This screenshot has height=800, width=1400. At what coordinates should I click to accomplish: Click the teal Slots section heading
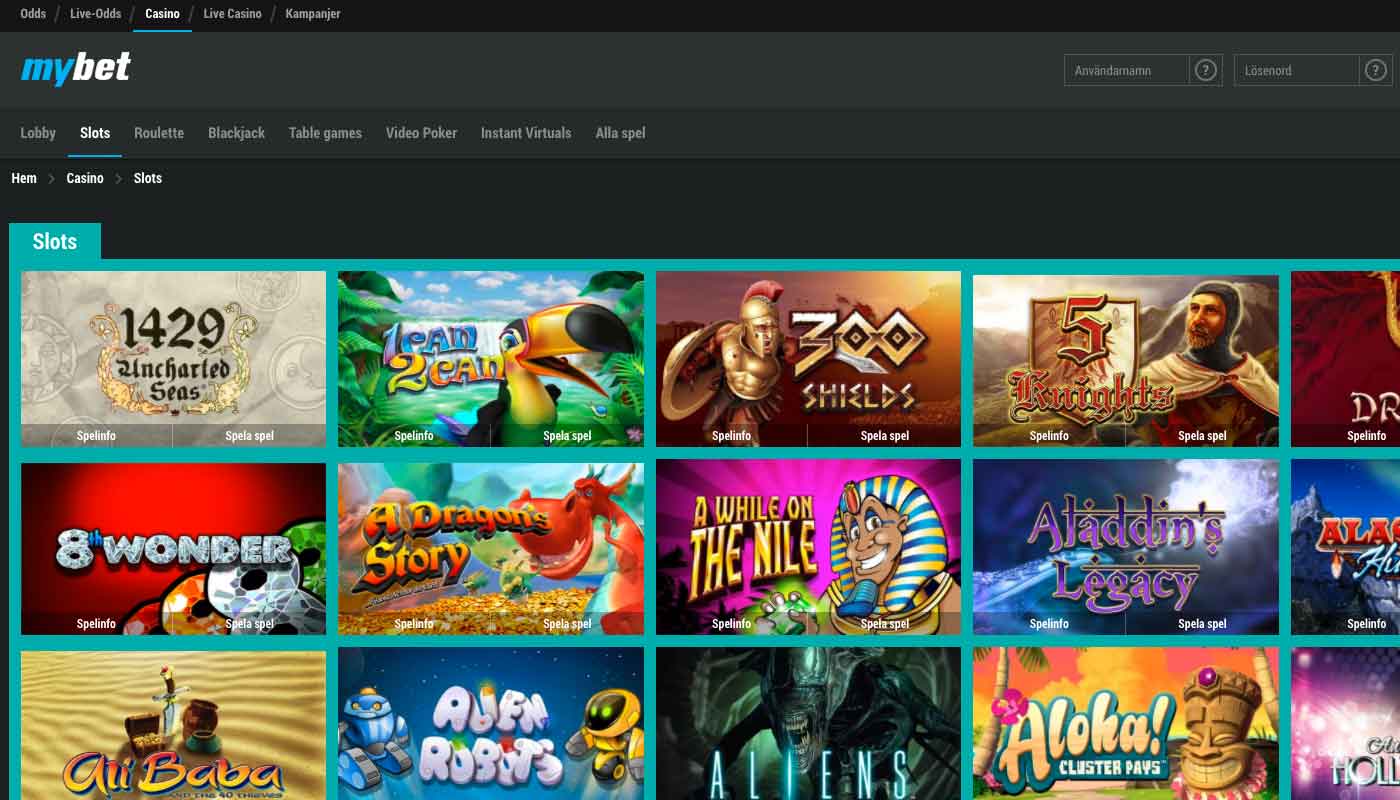(55, 241)
